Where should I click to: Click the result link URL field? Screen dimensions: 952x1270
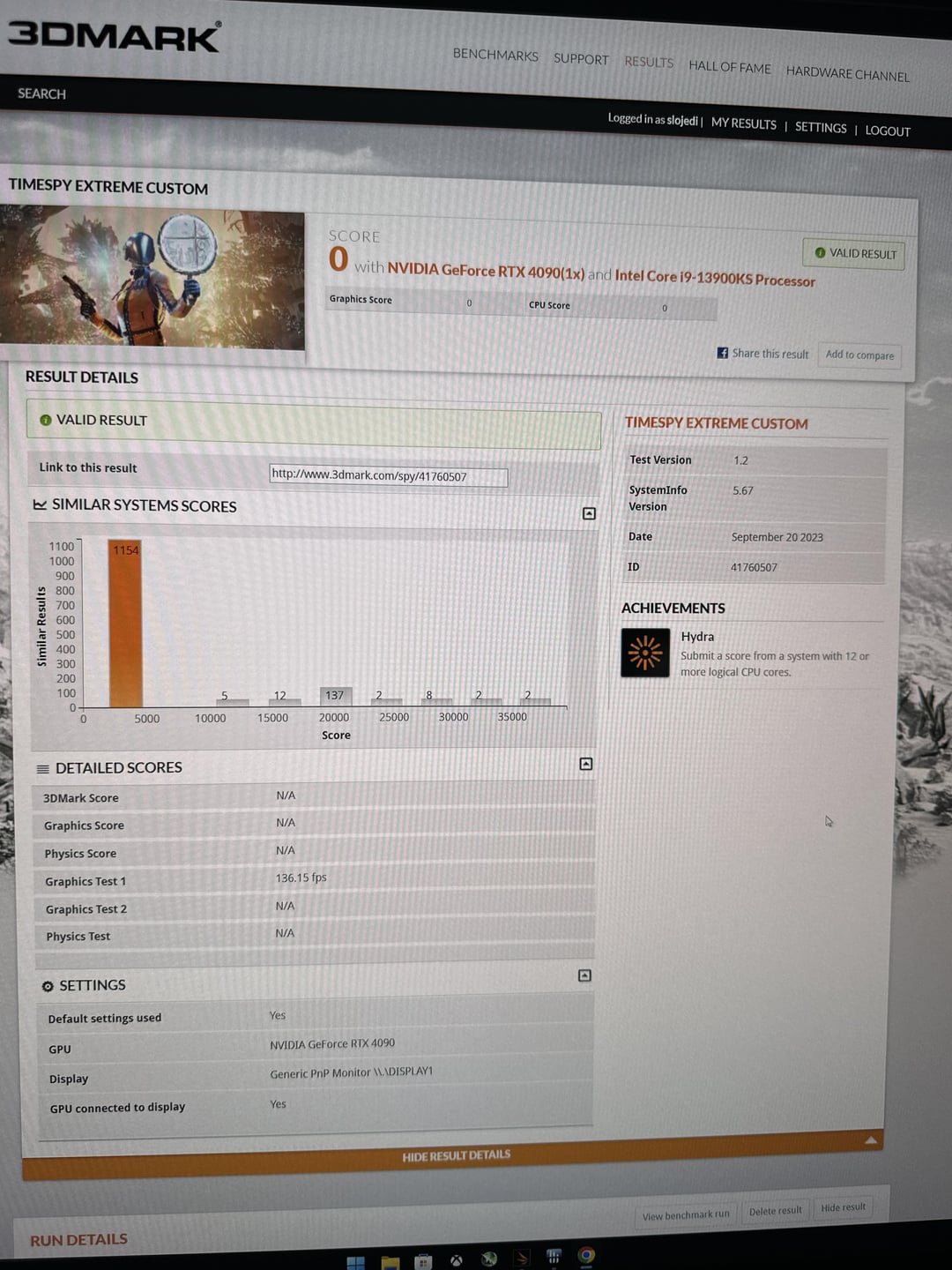coord(389,476)
